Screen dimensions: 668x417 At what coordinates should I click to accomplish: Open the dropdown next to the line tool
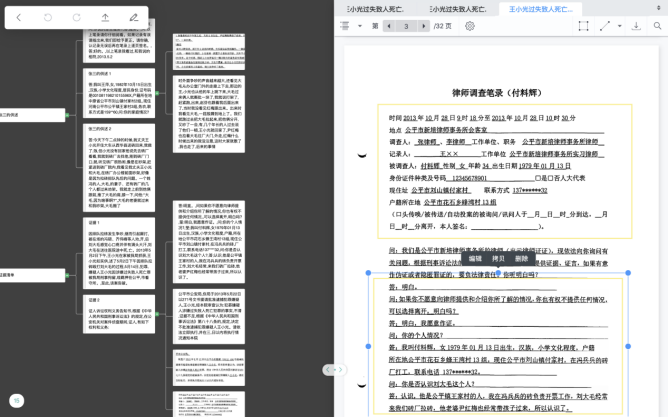tap(620, 26)
